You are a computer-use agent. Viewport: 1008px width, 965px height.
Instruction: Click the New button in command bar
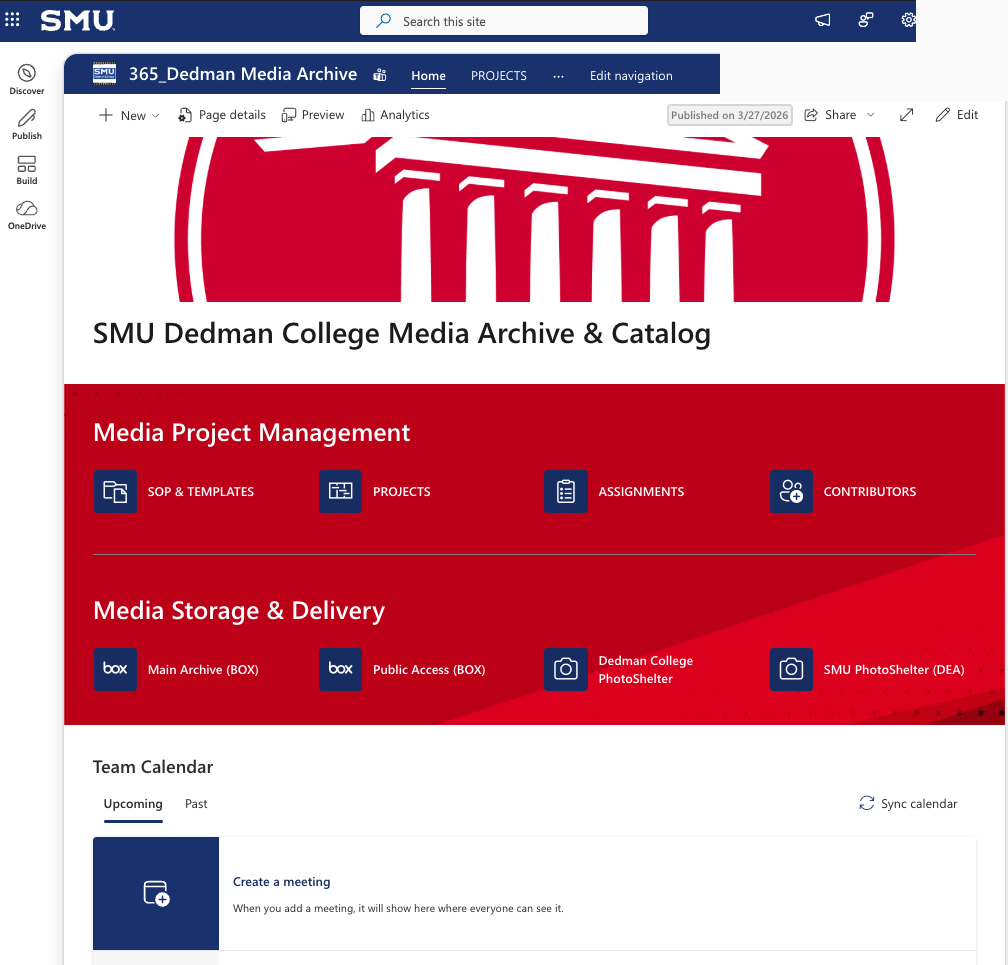click(x=122, y=115)
